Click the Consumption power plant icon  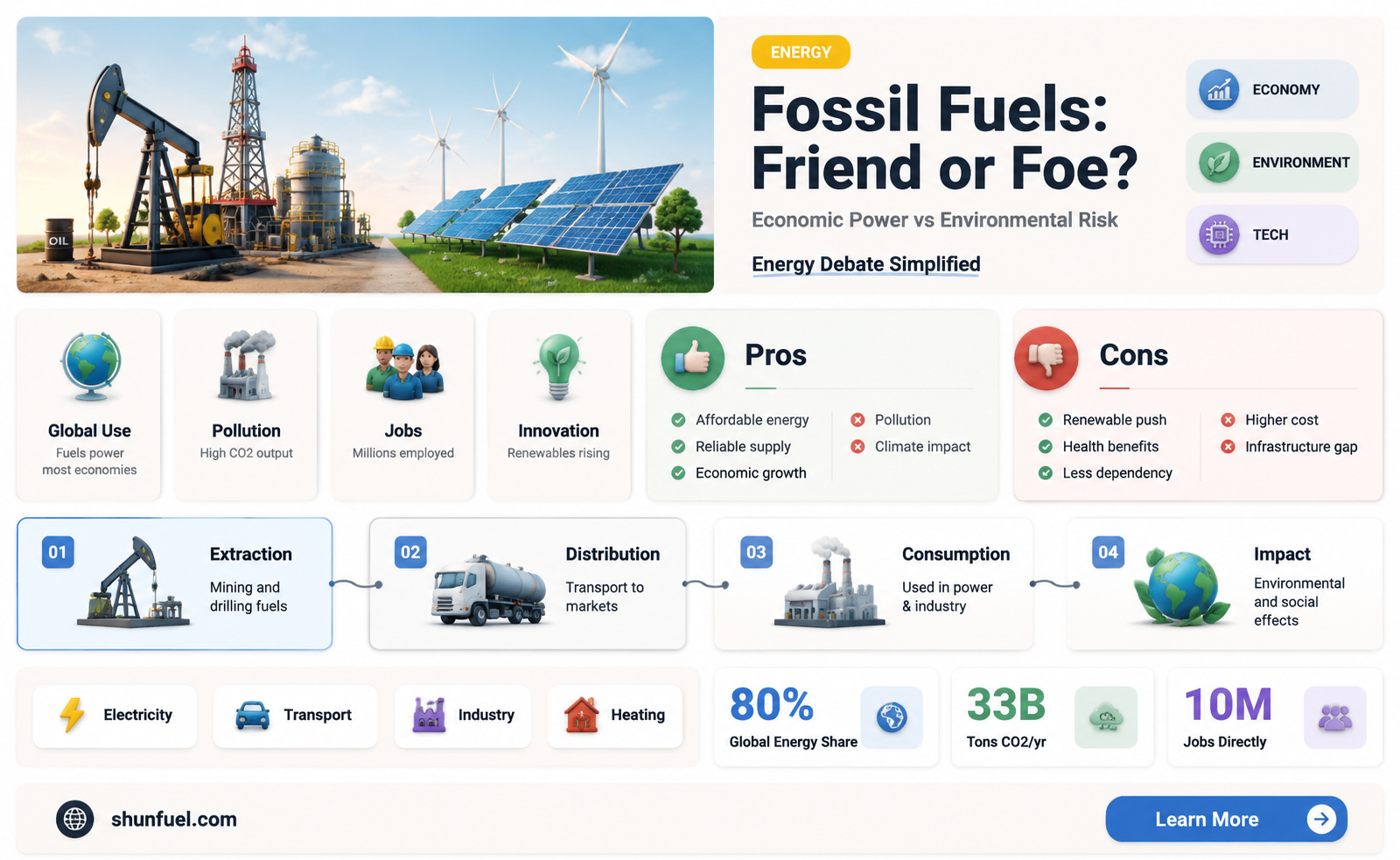tap(829, 584)
